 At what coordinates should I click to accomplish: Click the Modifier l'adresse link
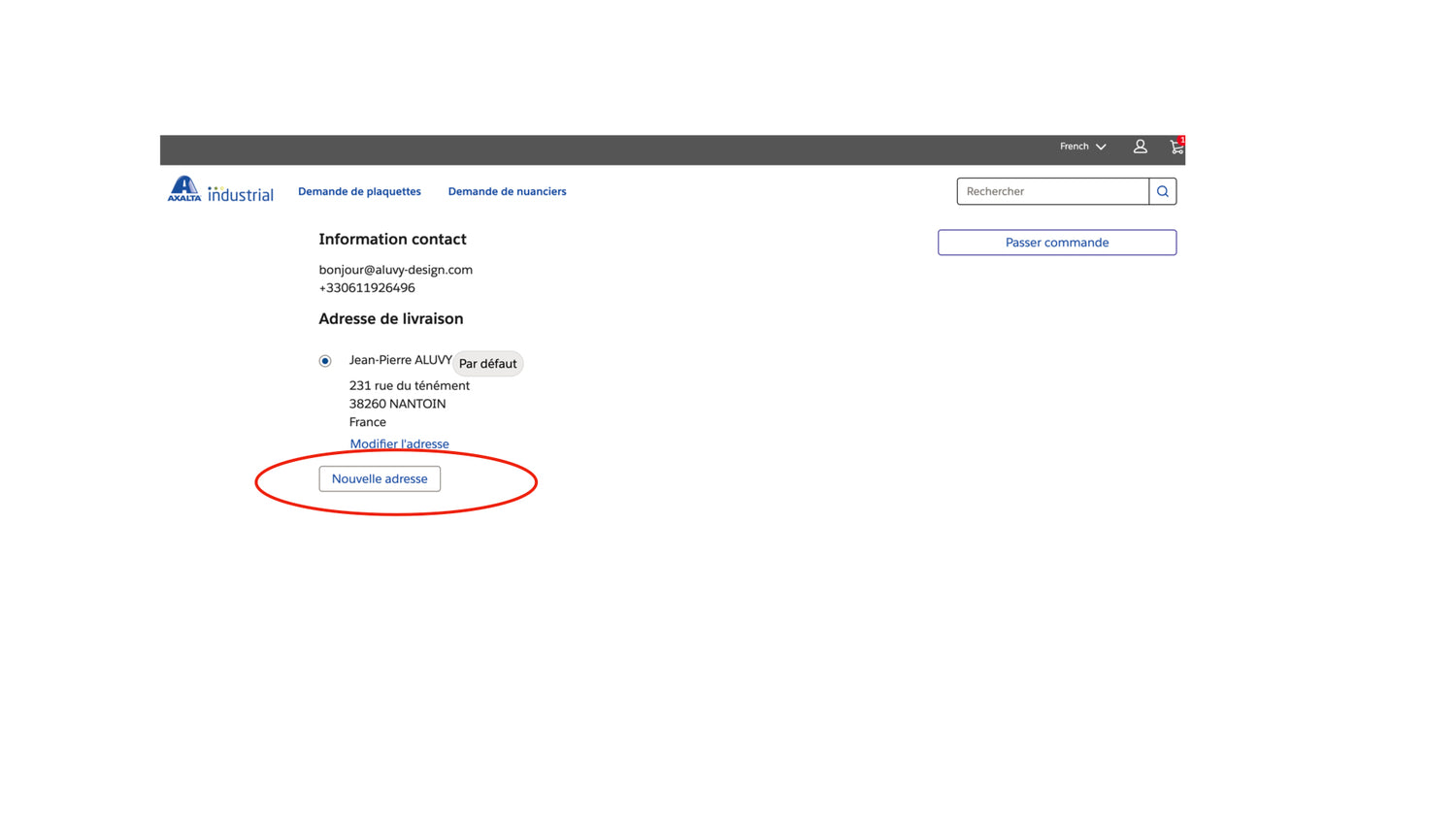(x=399, y=444)
